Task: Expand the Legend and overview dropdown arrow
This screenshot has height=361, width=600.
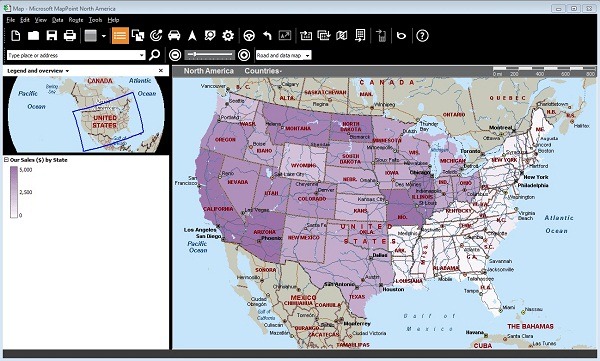Action: click(67, 71)
